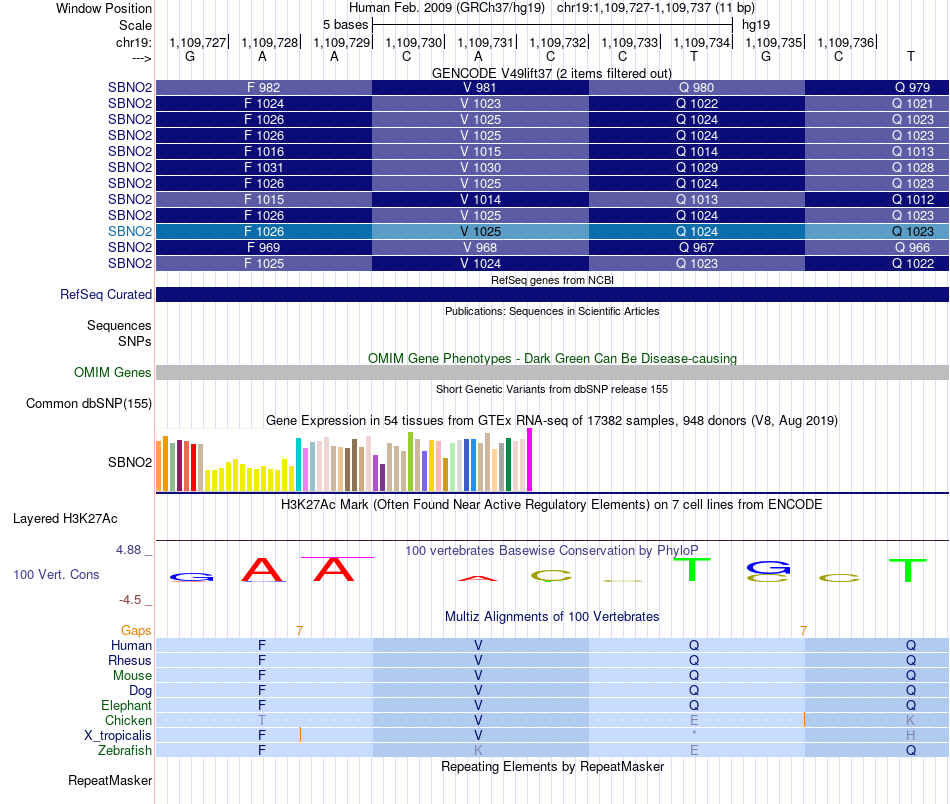
Task: Select the H residue in the X_tropicalis row
Action: (911, 736)
